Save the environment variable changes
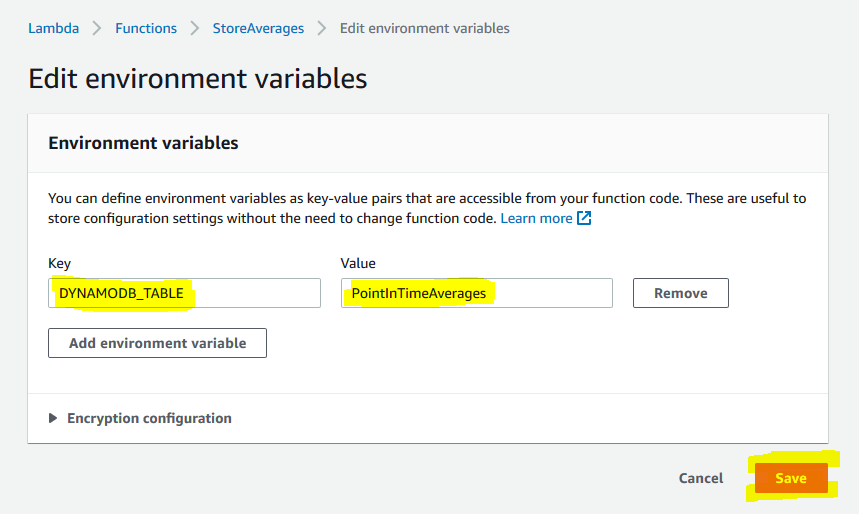 pyautogui.click(x=791, y=478)
